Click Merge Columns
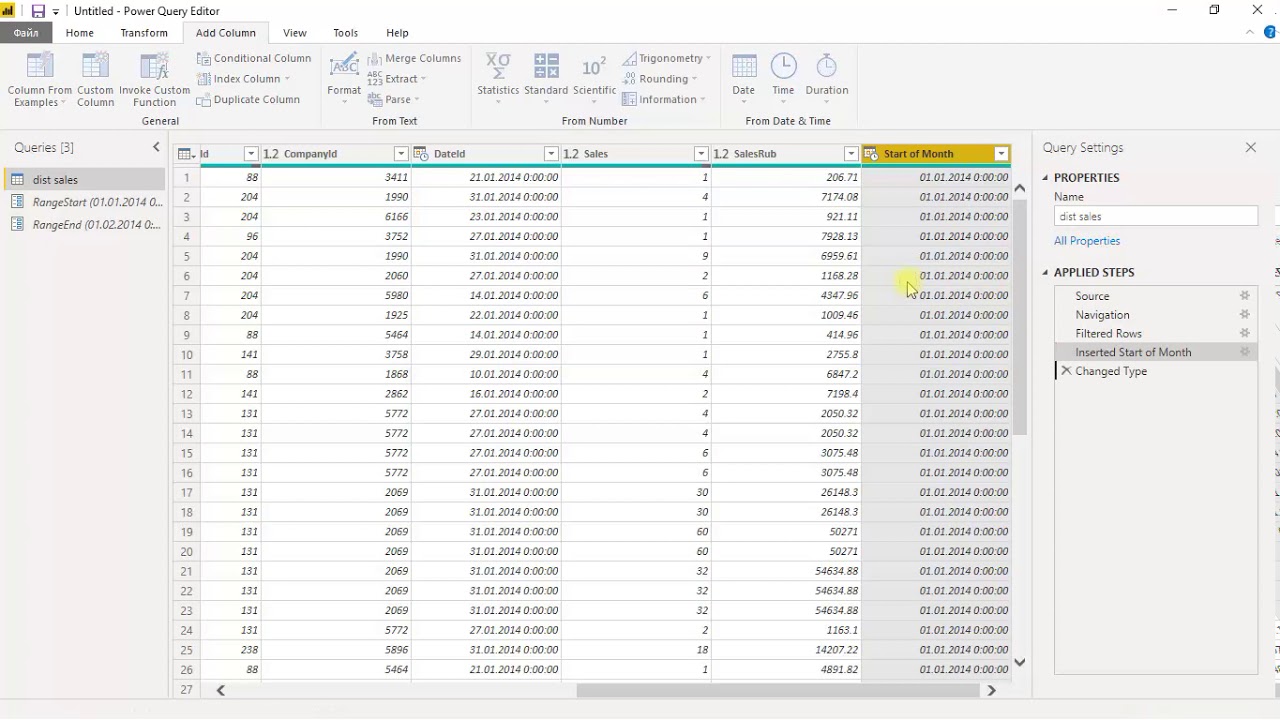 point(415,58)
